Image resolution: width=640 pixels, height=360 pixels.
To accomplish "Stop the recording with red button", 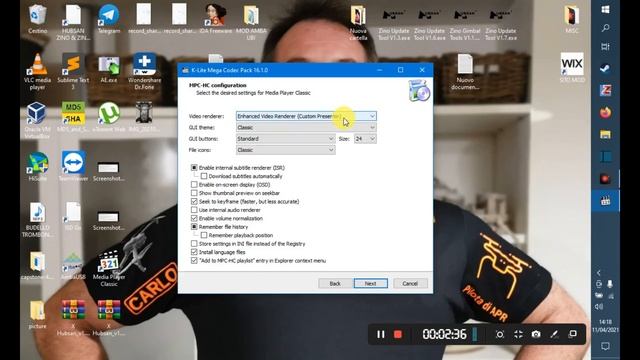I will pyautogui.click(x=398, y=334).
